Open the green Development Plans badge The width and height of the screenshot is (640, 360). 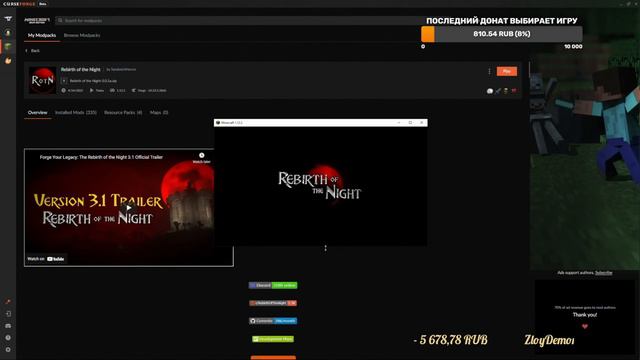(x=273, y=339)
